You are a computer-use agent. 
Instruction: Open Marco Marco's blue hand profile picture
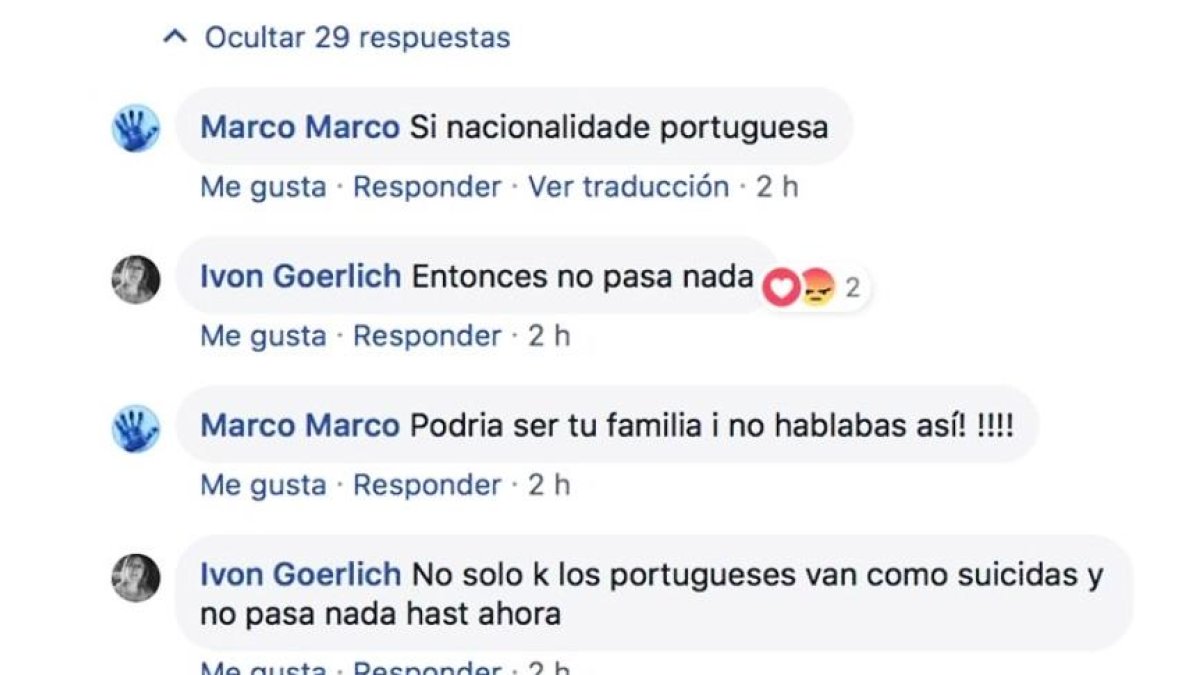tap(134, 130)
